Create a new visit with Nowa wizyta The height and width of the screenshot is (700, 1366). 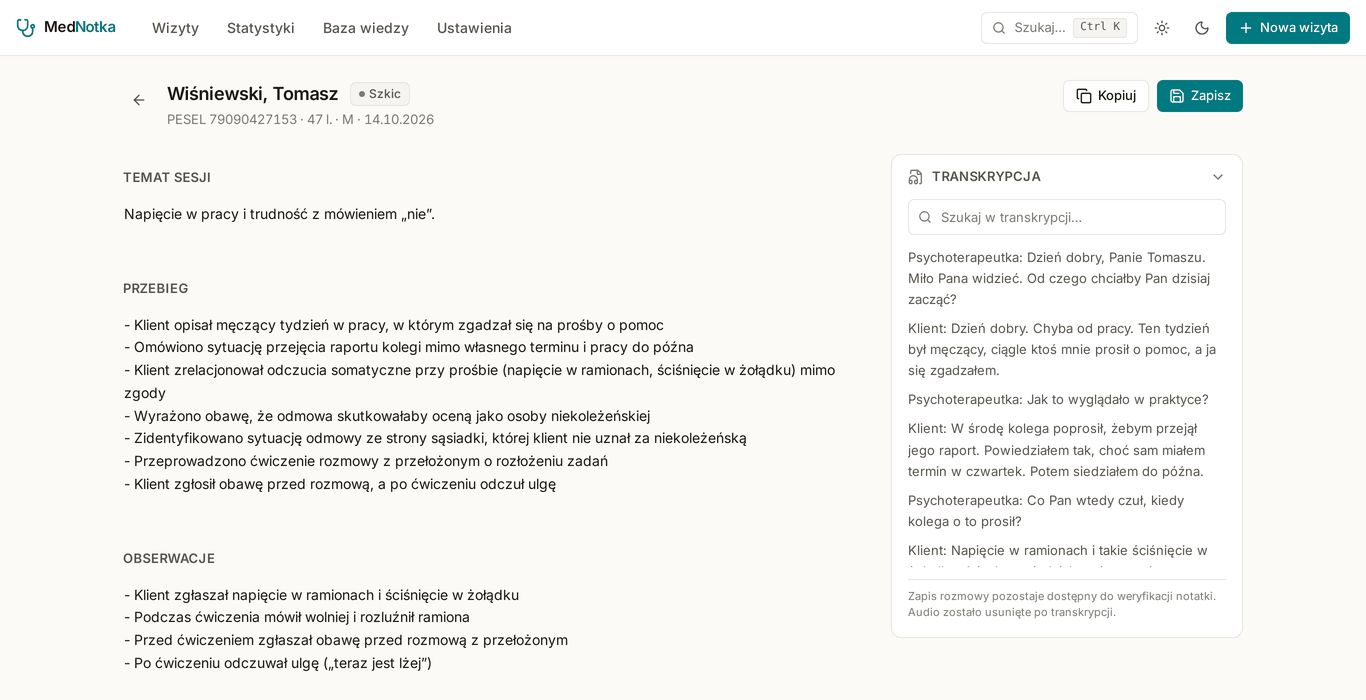(x=1288, y=28)
